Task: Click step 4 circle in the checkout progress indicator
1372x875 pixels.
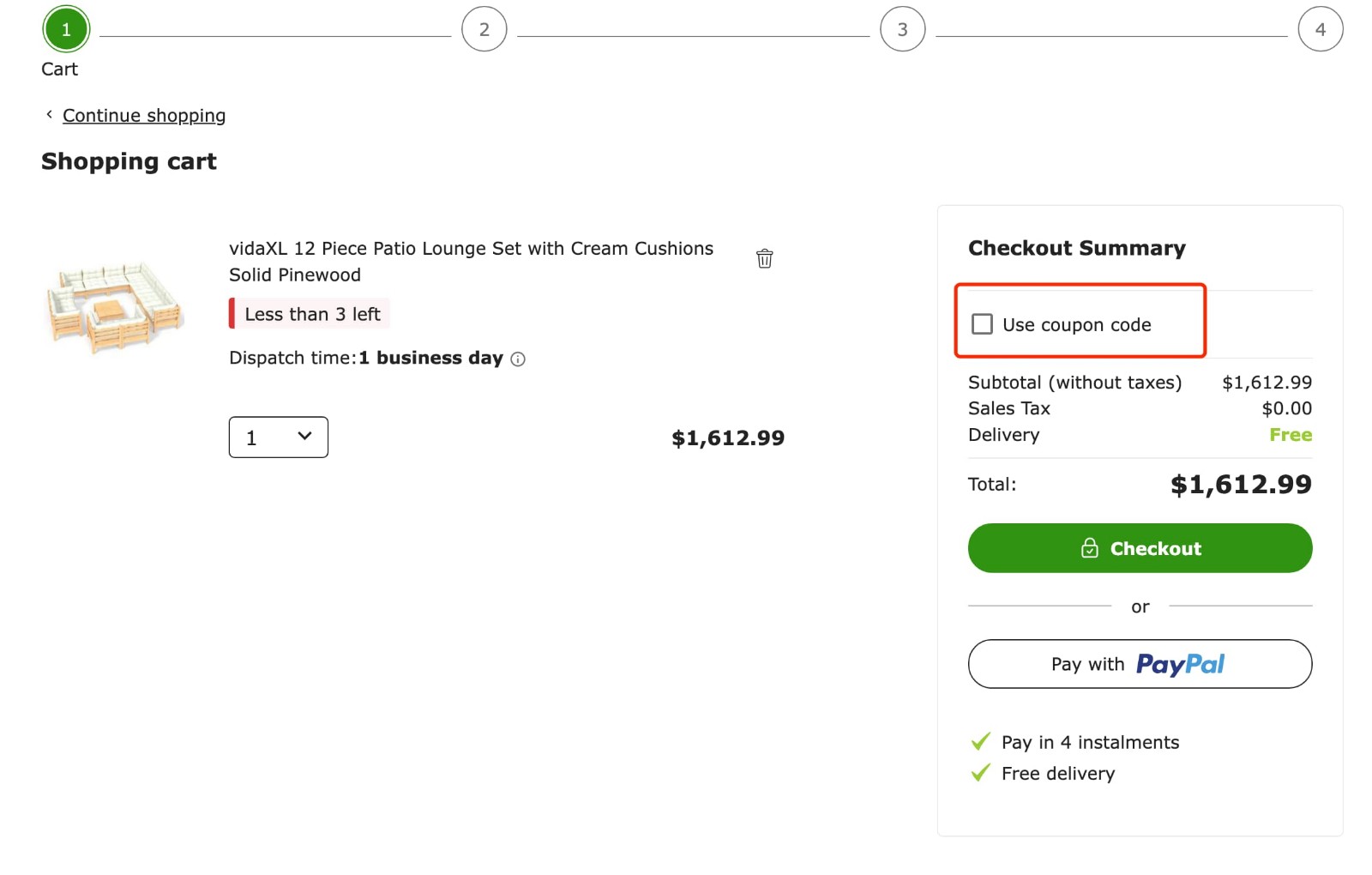Action: pos(1320,28)
